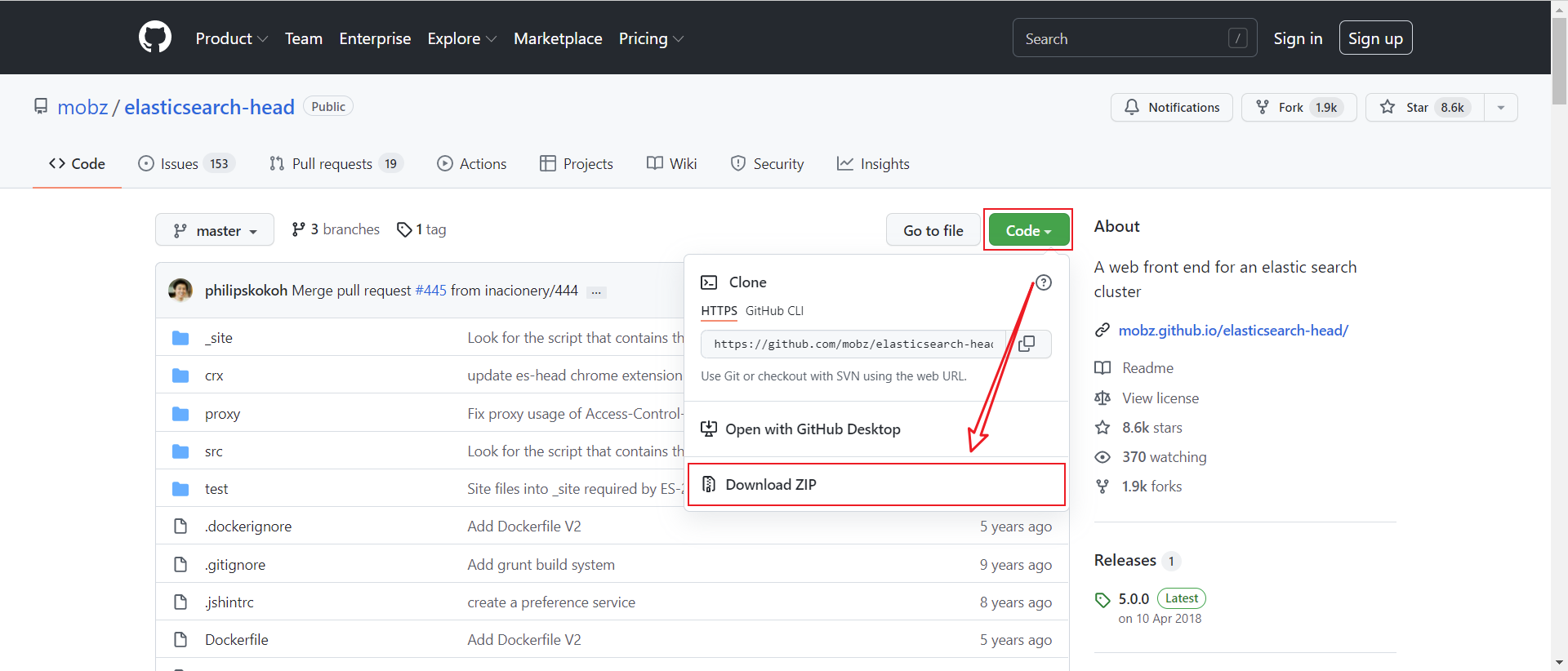Open the Marketplace menu item
This screenshot has width=1568, height=671.
(558, 38)
